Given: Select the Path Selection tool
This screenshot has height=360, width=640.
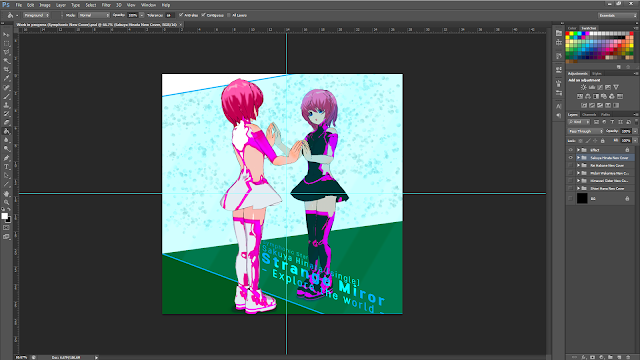Looking at the screenshot, I should click(7, 176).
